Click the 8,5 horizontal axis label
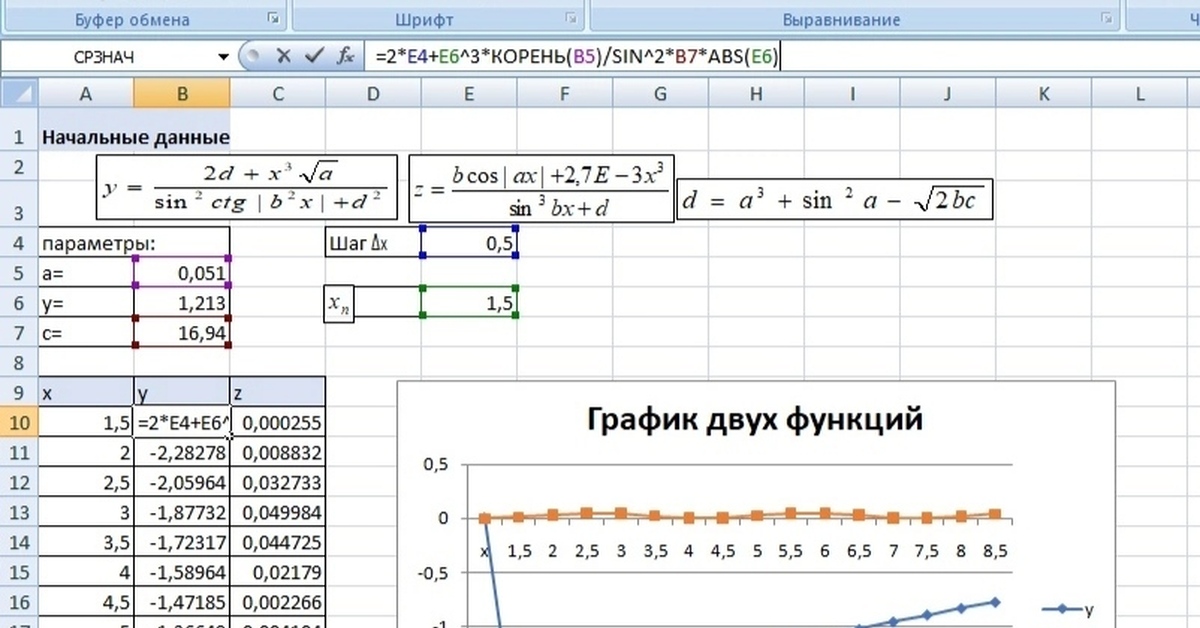The image size is (1200, 628). pyautogui.click(x=996, y=550)
